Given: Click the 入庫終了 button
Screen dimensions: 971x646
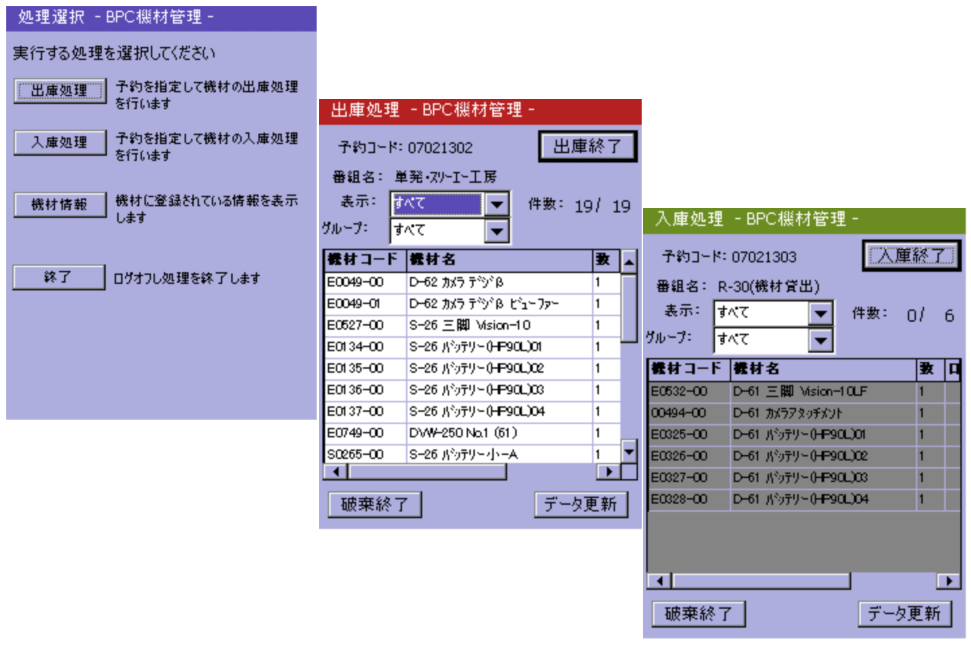Looking at the screenshot, I should coord(909,256).
